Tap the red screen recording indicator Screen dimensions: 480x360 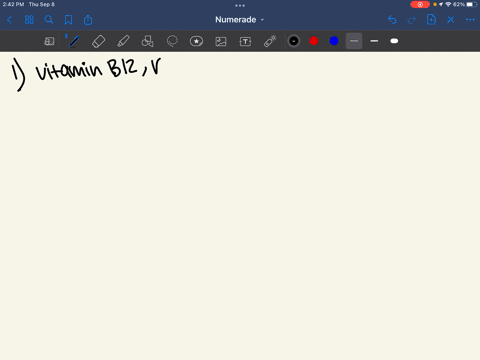pos(420,4)
